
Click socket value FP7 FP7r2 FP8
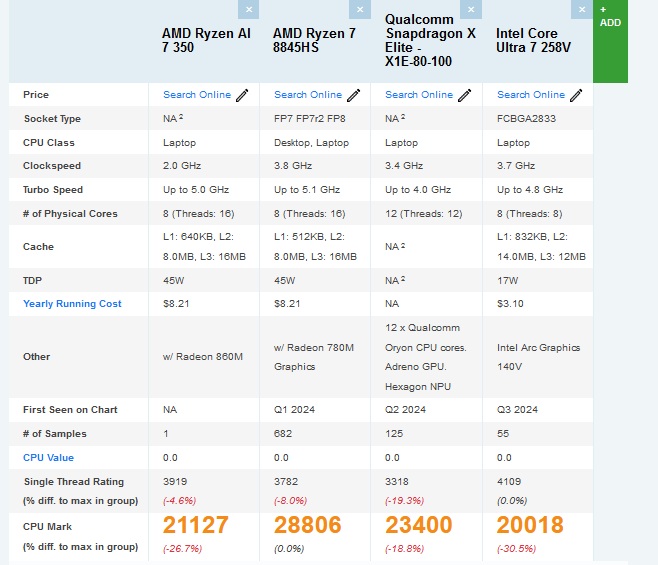click(x=310, y=119)
